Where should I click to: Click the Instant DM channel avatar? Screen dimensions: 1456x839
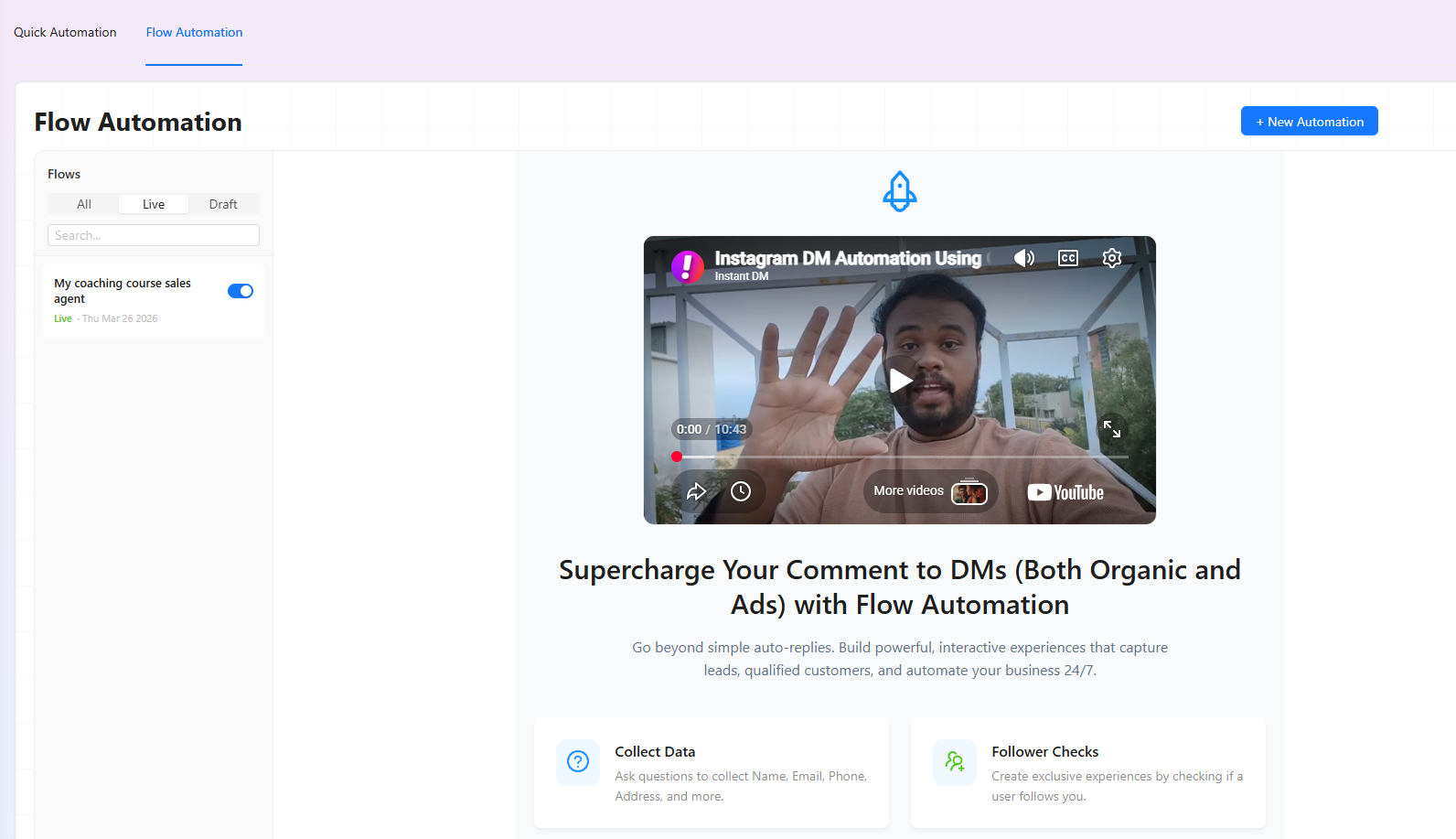click(688, 266)
